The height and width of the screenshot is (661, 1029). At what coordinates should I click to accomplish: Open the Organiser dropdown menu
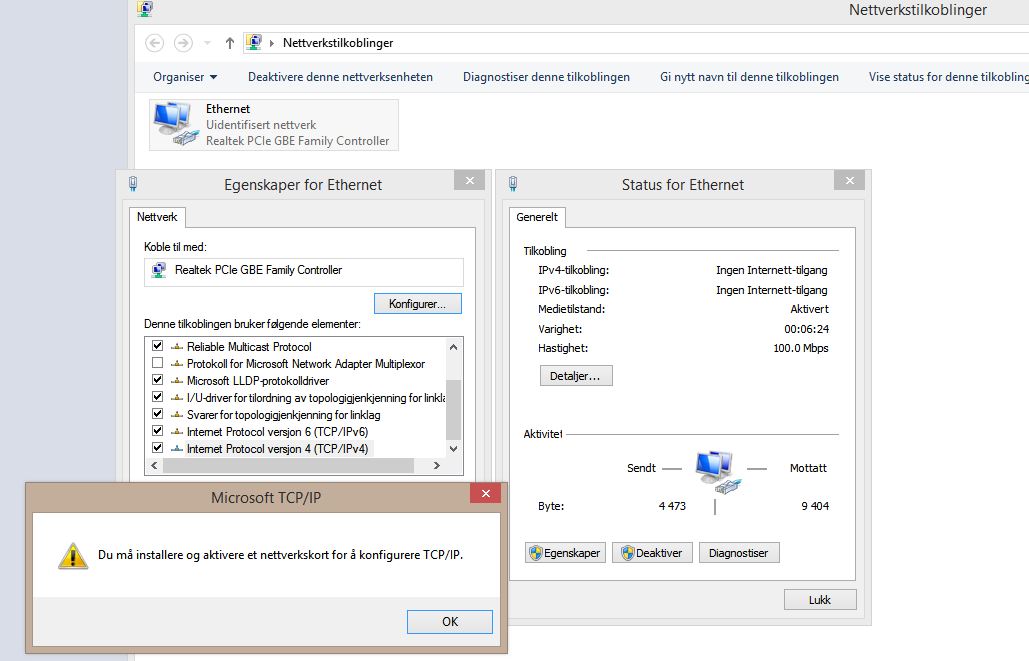click(184, 77)
